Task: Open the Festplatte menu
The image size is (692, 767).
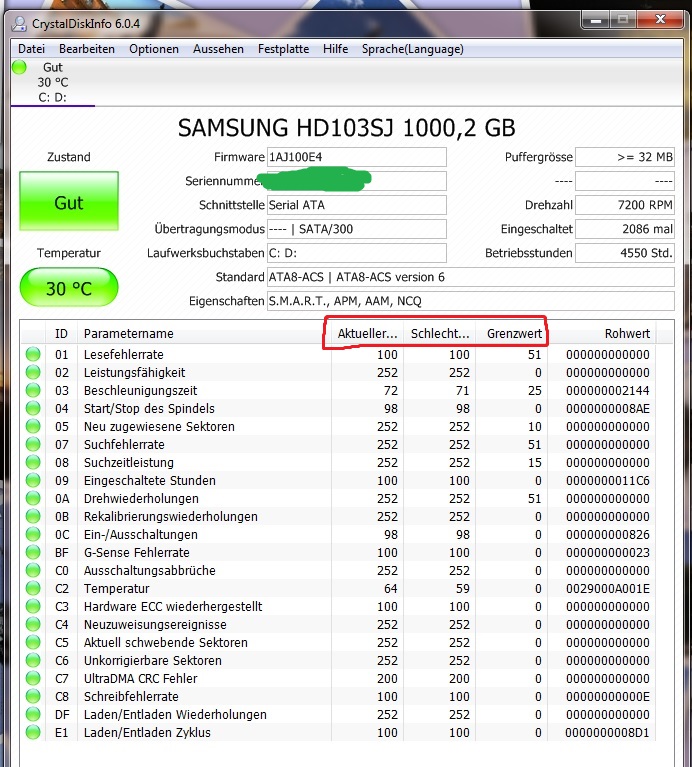Action: point(283,49)
